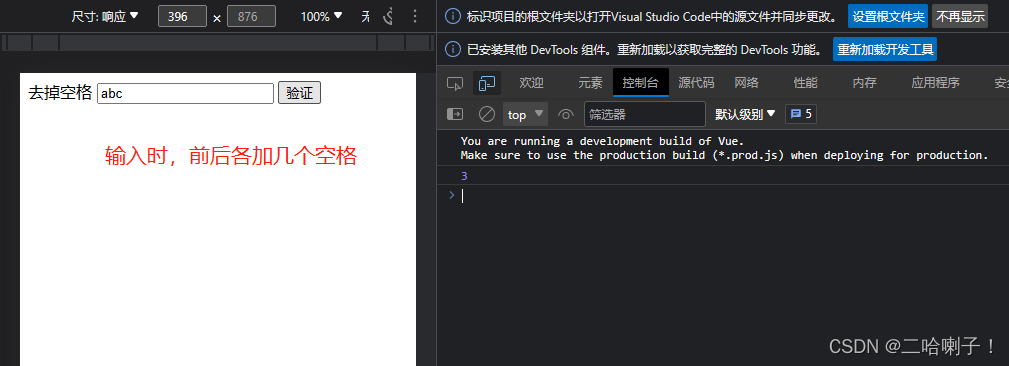Switch to the 元素 tab
This screenshot has height=366, width=1009.
[x=590, y=82]
